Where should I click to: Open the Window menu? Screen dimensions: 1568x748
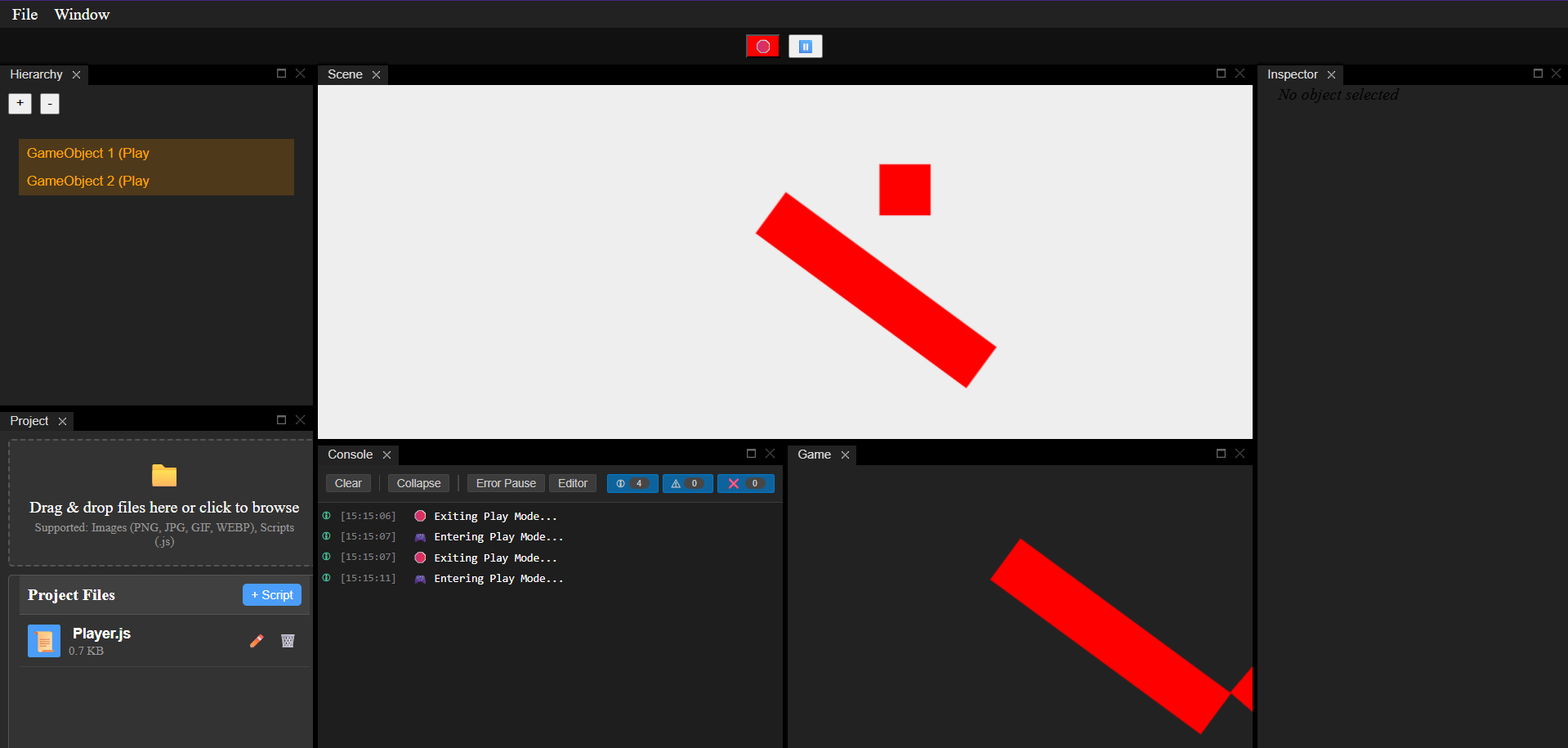[x=82, y=14]
